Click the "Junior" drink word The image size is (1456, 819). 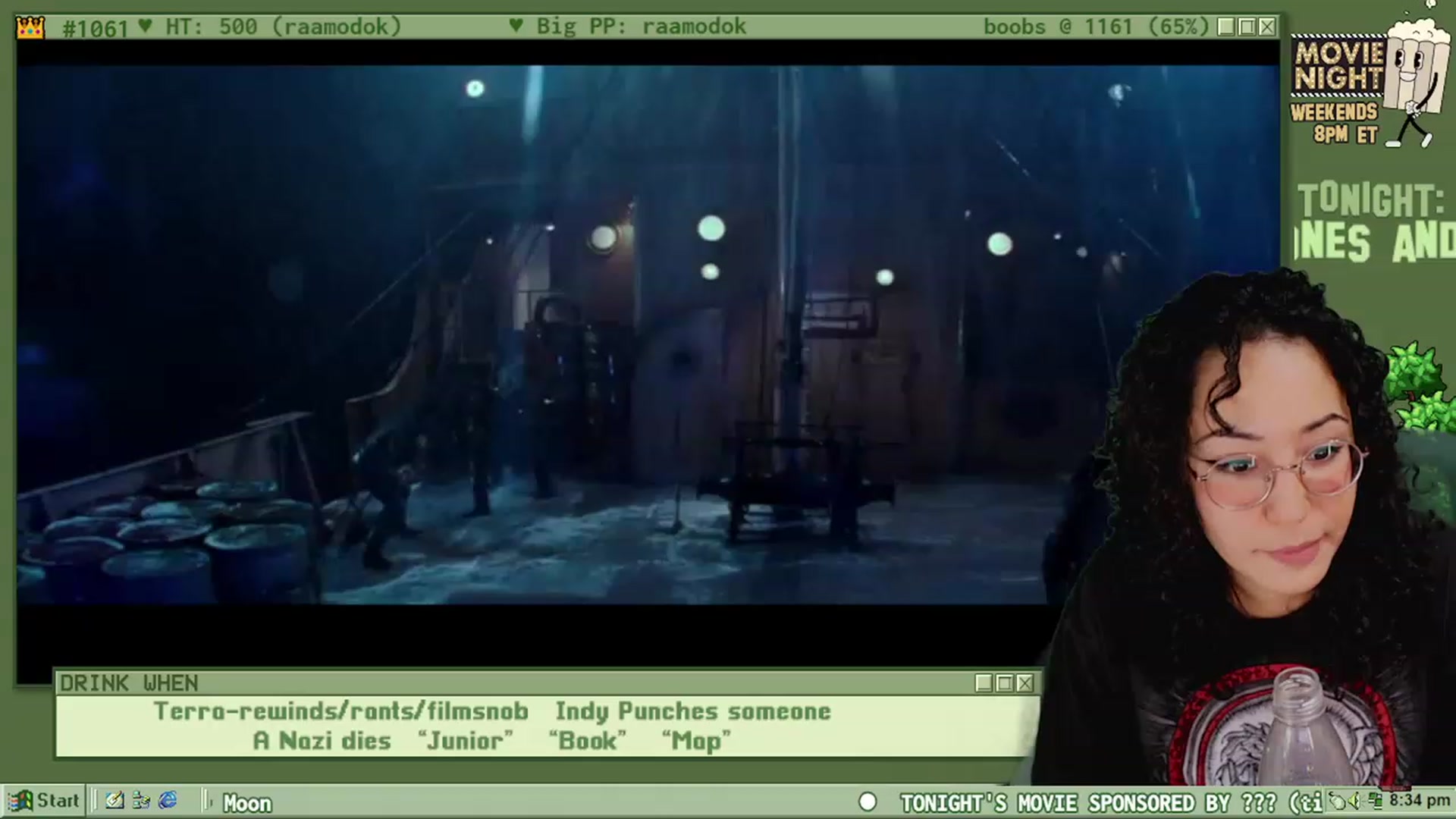coord(466,740)
